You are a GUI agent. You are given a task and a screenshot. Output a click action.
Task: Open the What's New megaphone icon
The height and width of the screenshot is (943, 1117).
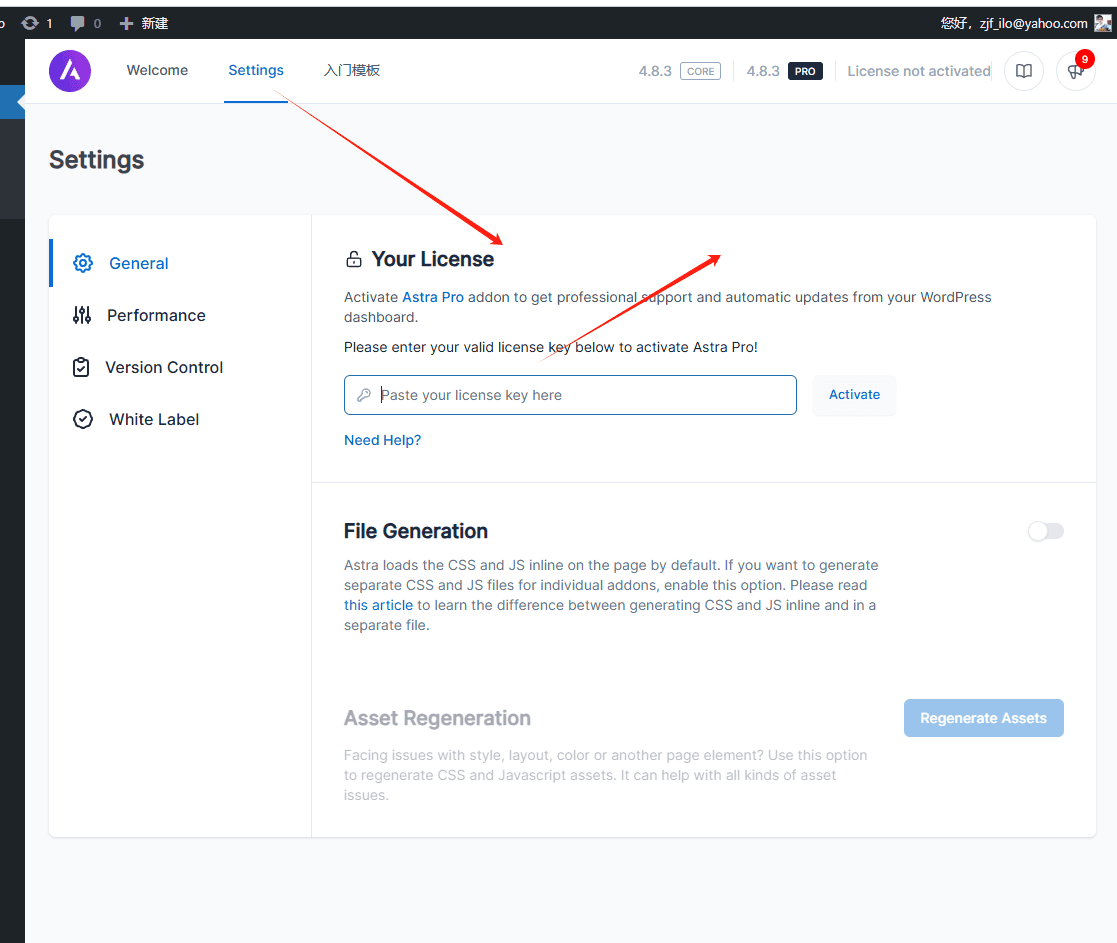point(1076,71)
